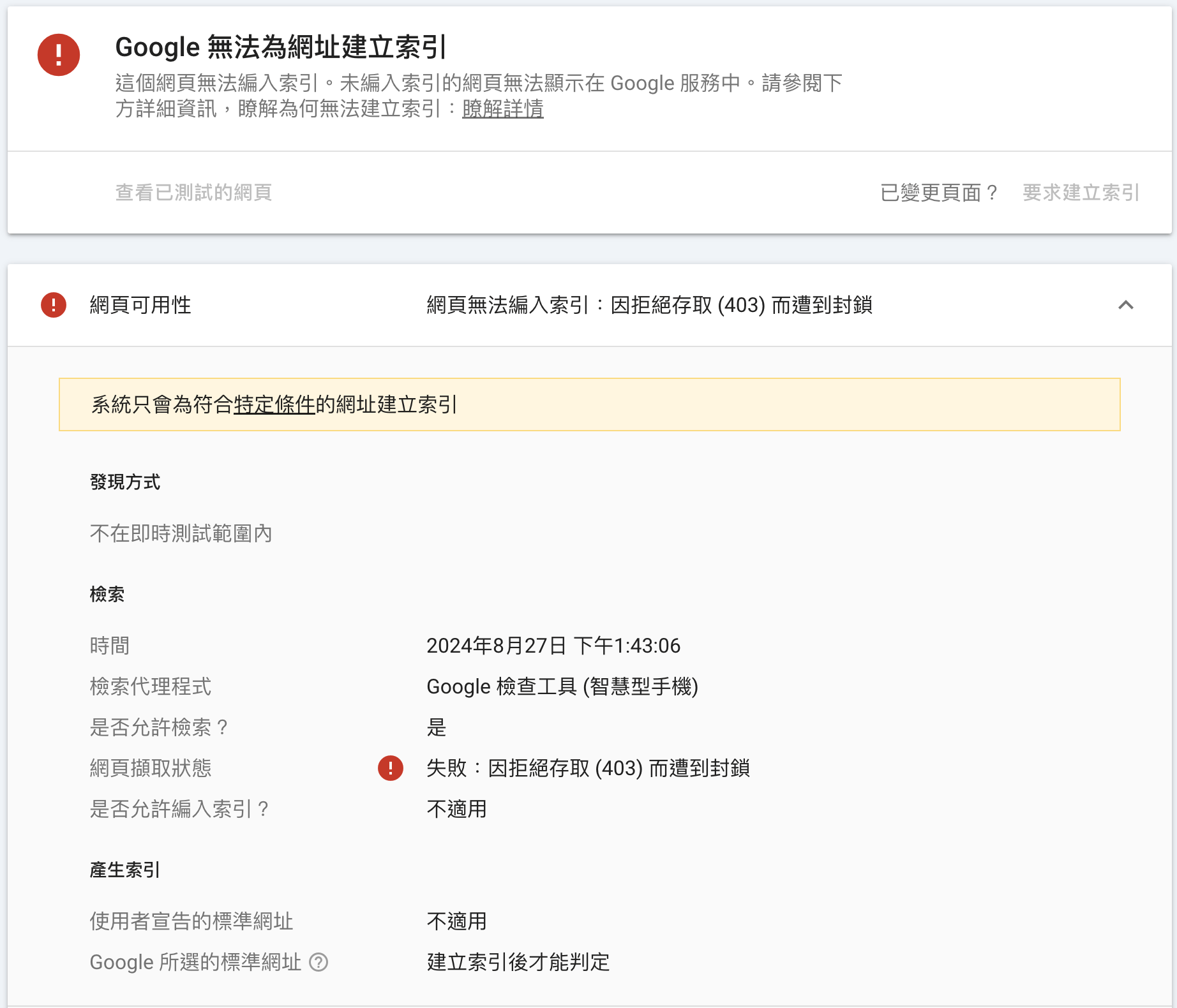Click the 已變更頁面？ text

tap(940, 193)
